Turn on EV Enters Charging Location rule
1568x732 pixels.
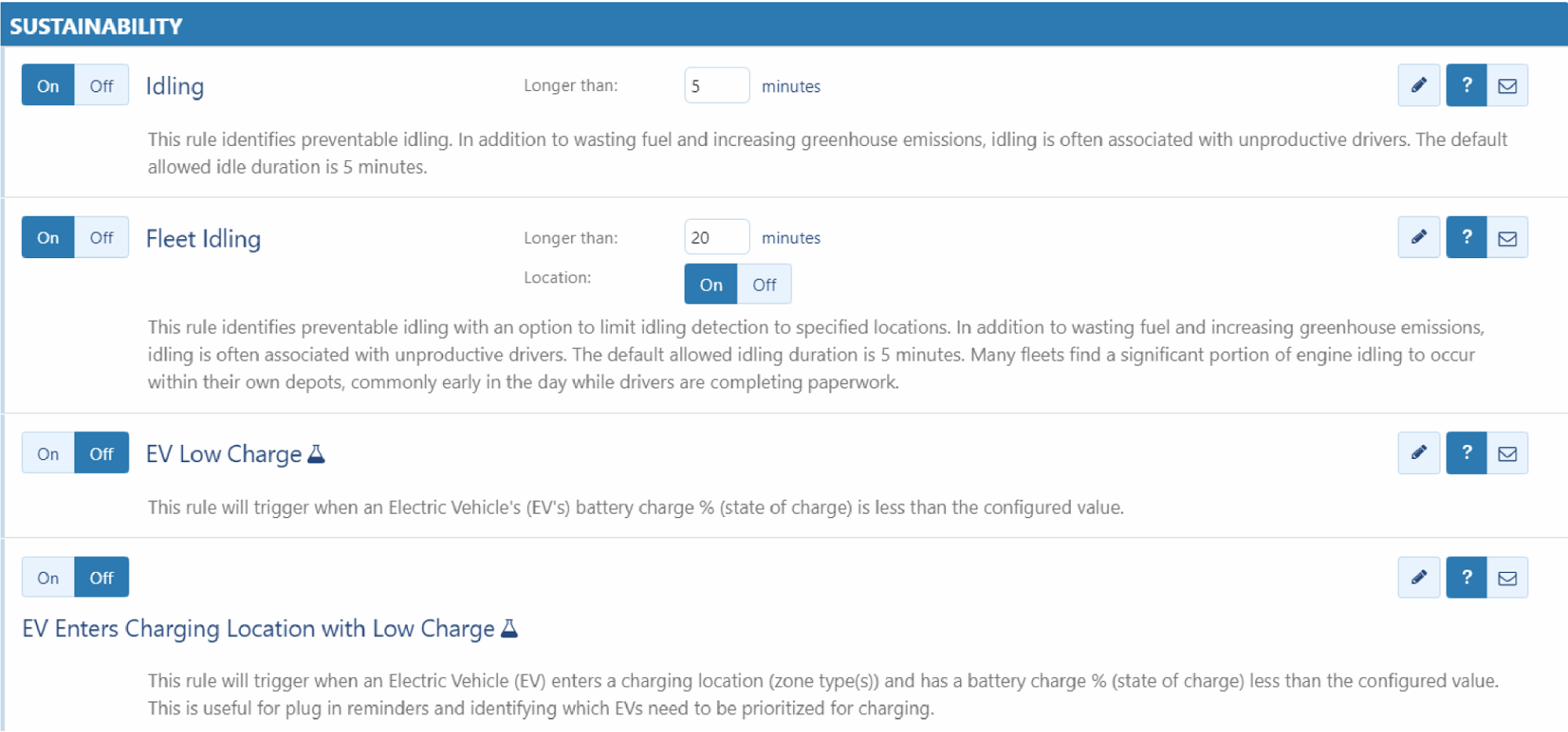point(48,577)
